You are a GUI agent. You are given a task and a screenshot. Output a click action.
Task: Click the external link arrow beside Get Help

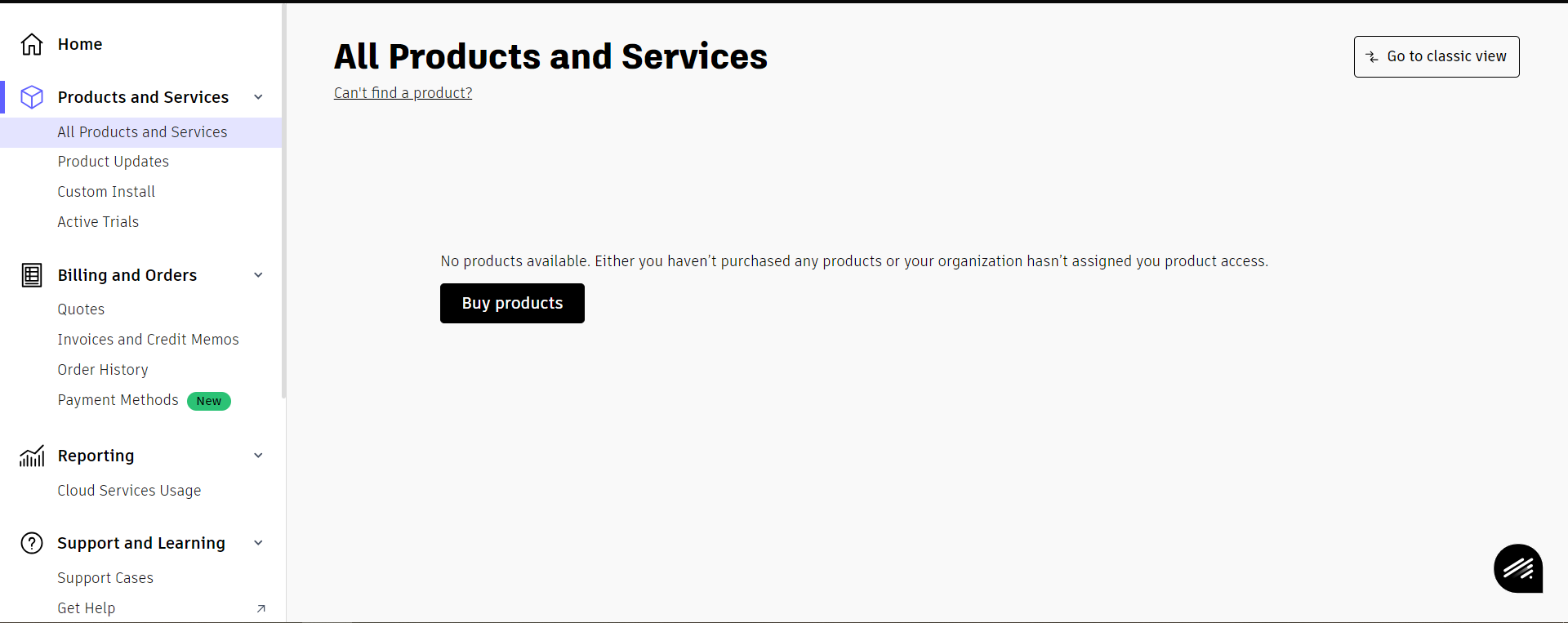[x=261, y=608]
